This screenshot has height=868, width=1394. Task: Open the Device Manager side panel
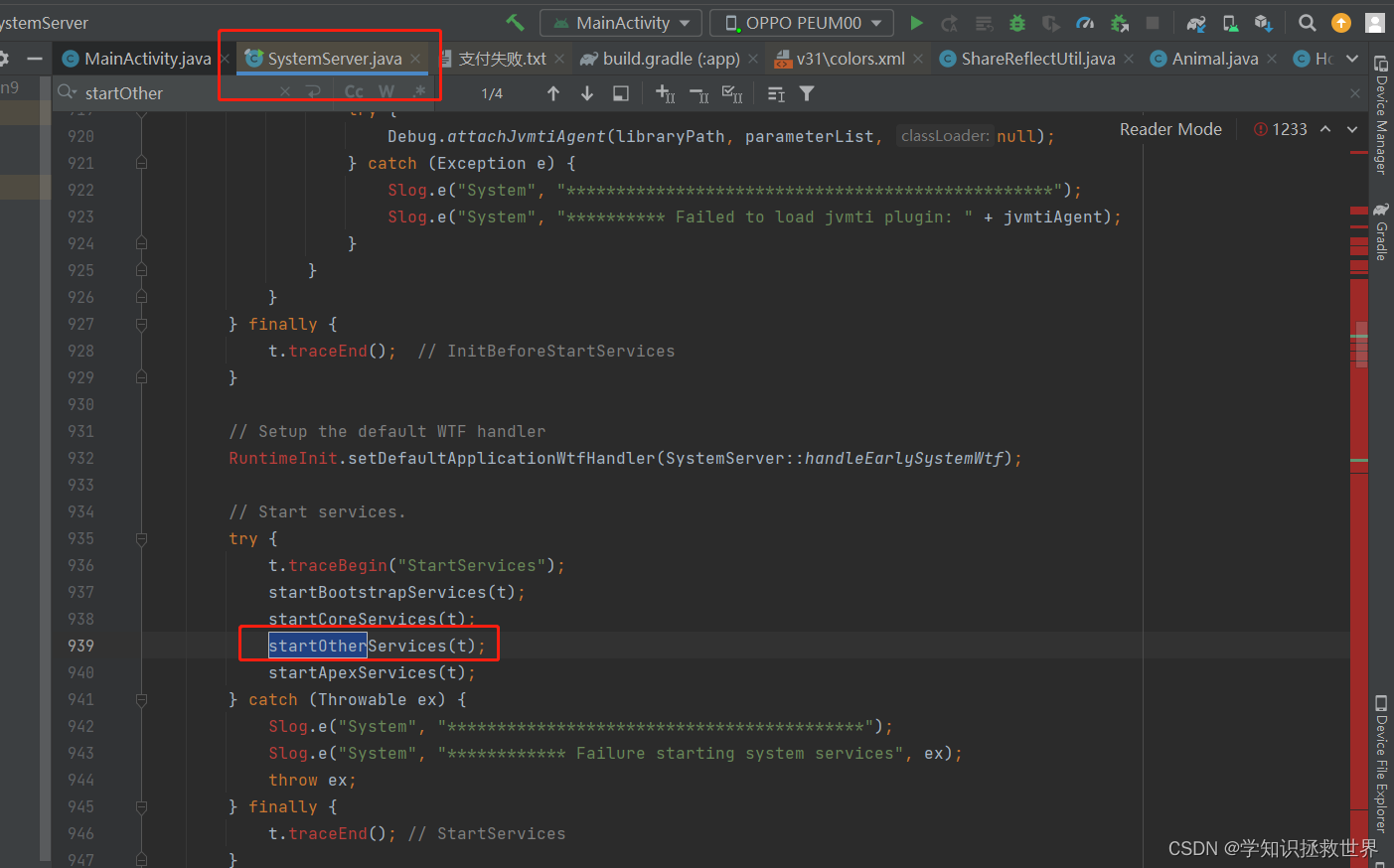point(1381,115)
